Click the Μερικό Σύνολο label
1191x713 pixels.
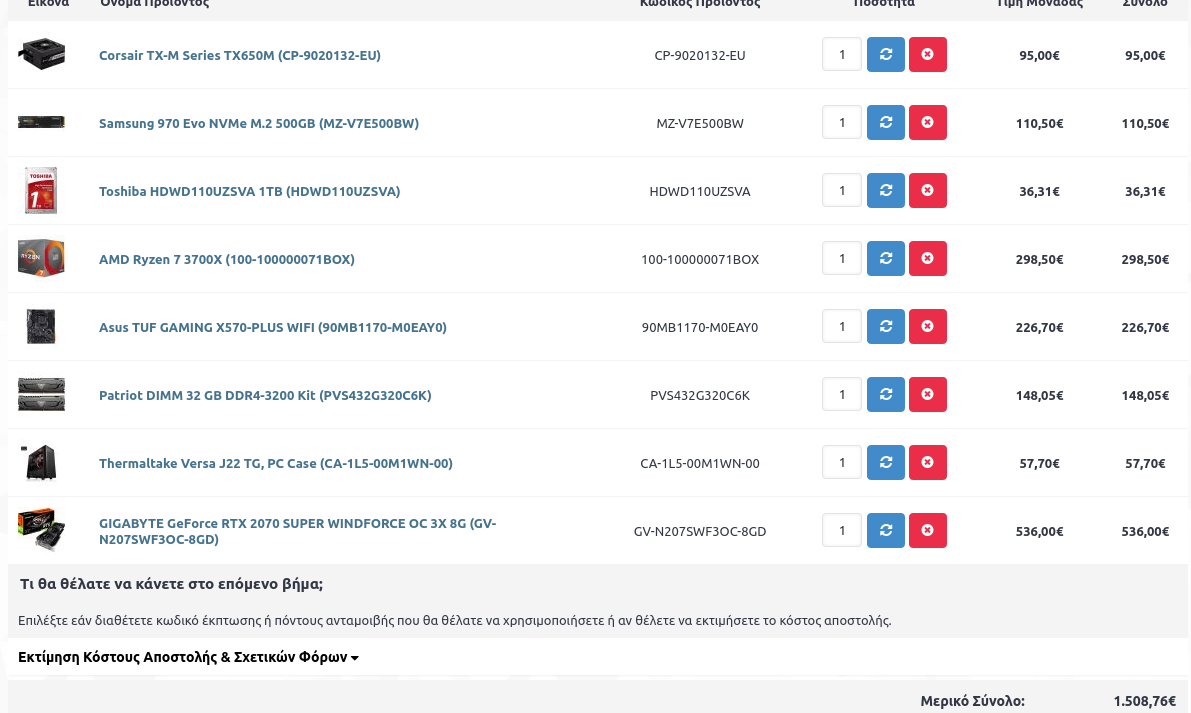point(972,701)
